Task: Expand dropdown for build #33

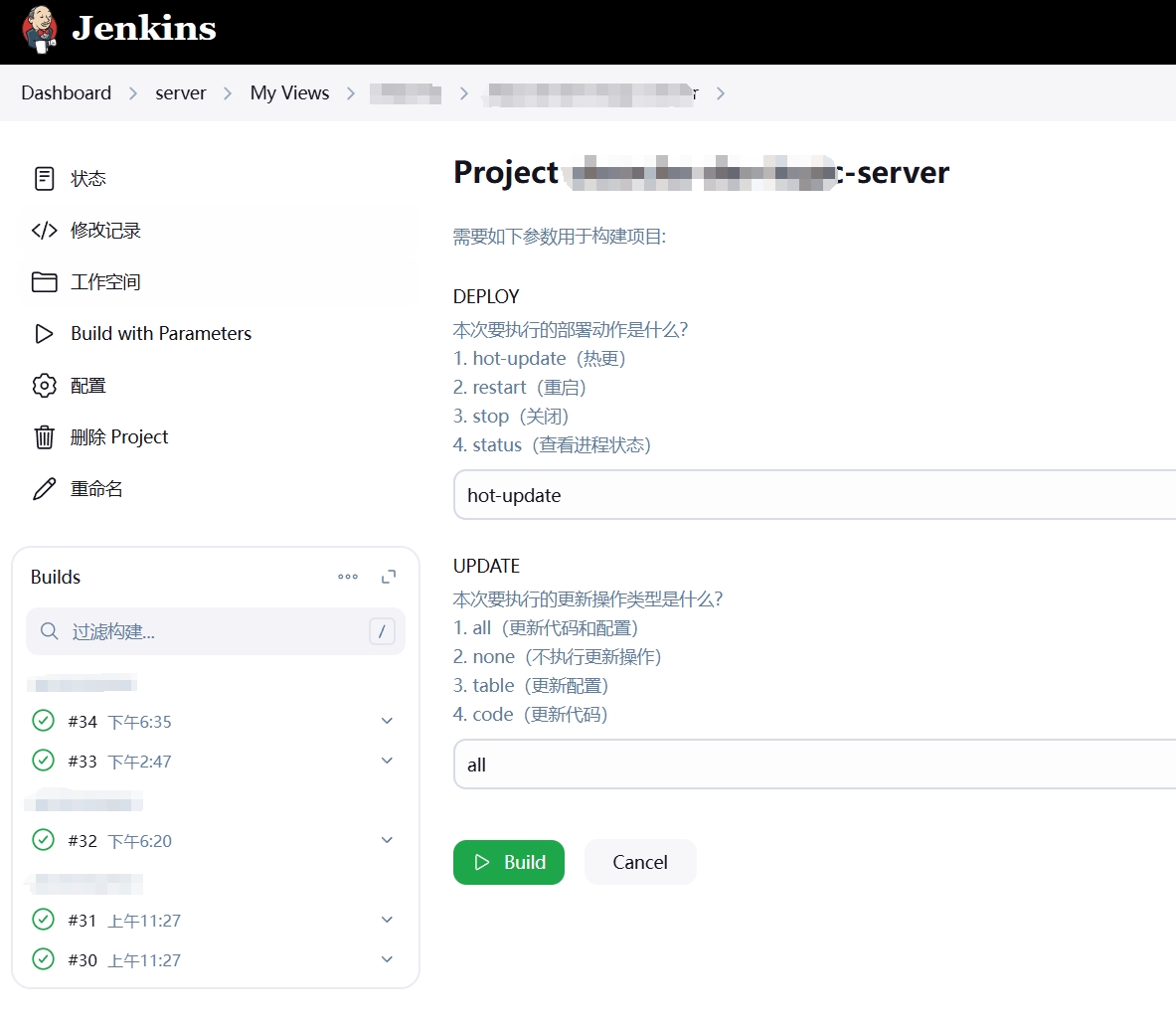Action: [387, 761]
